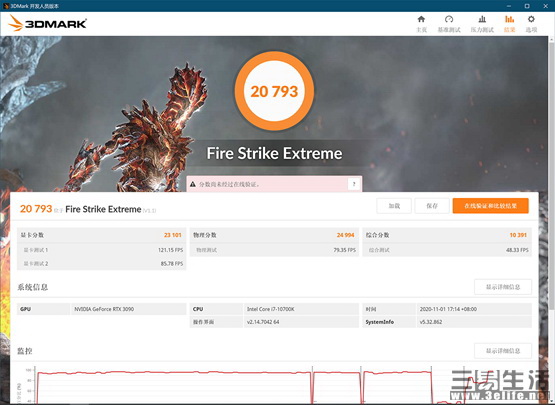This screenshot has width=555, height=405.
Task: Click orange validate and compare online button
Action: (x=491, y=206)
